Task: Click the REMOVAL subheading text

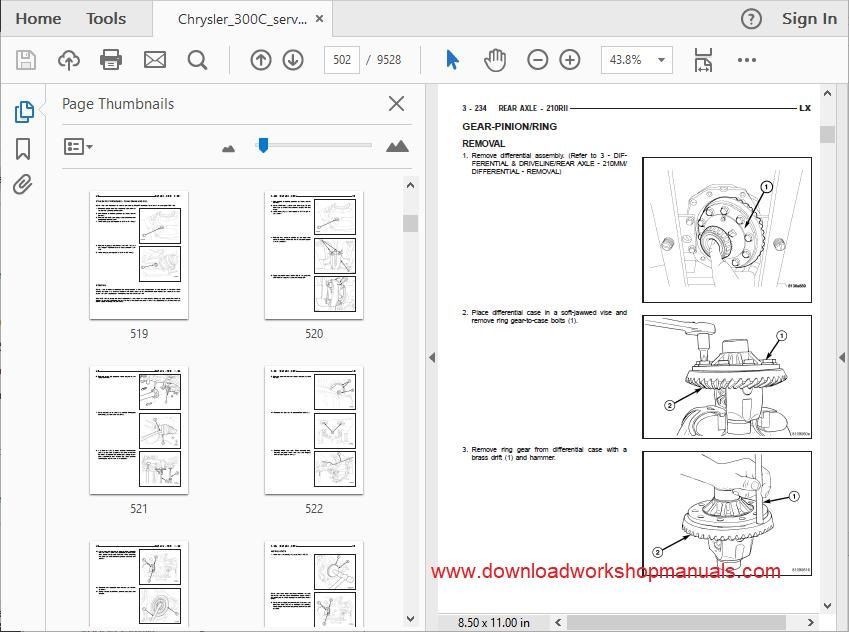Action: click(x=483, y=144)
